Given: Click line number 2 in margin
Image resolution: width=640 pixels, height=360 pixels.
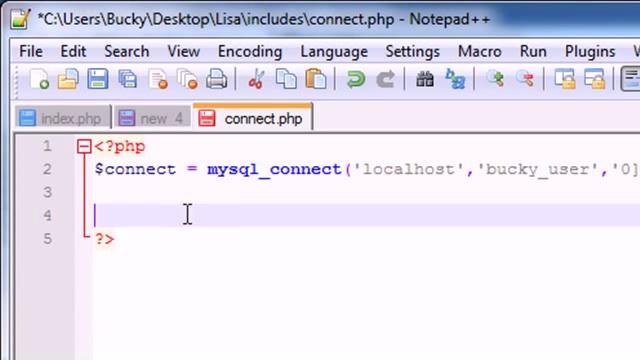Looking at the screenshot, I should [47, 169].
